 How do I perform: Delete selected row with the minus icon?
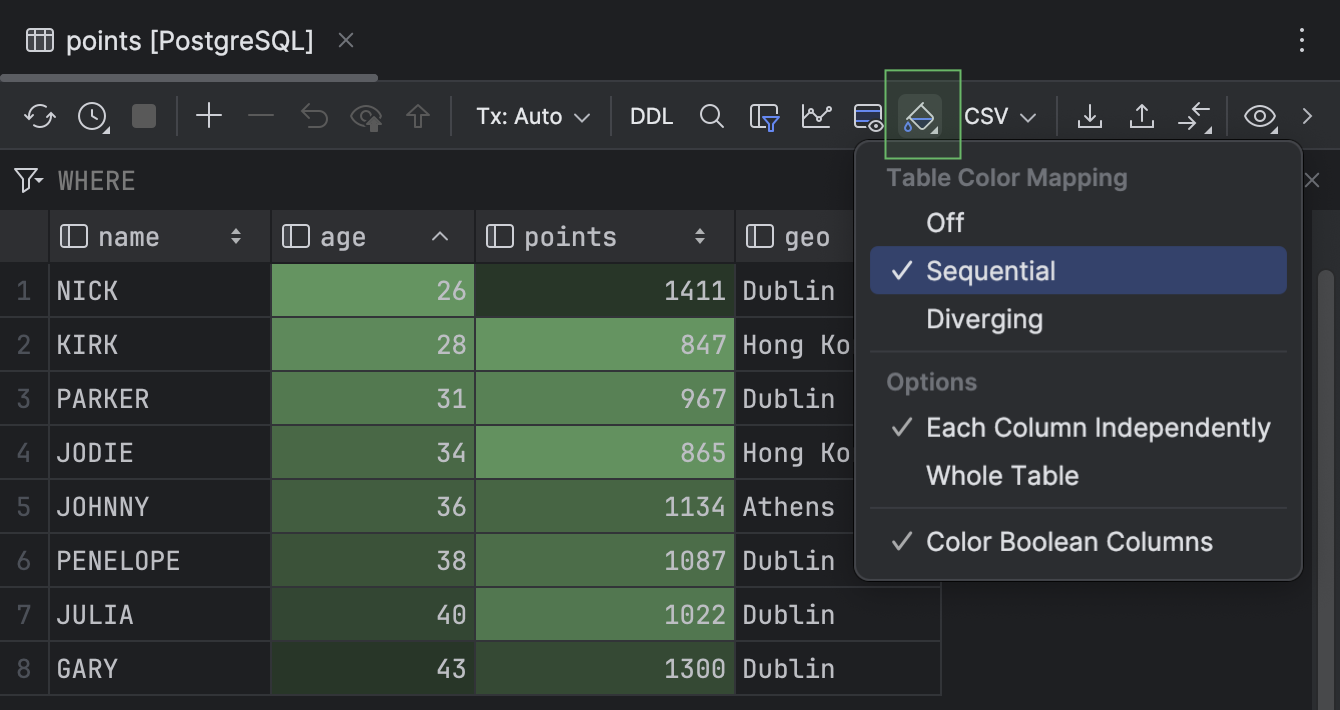[260, 115]
